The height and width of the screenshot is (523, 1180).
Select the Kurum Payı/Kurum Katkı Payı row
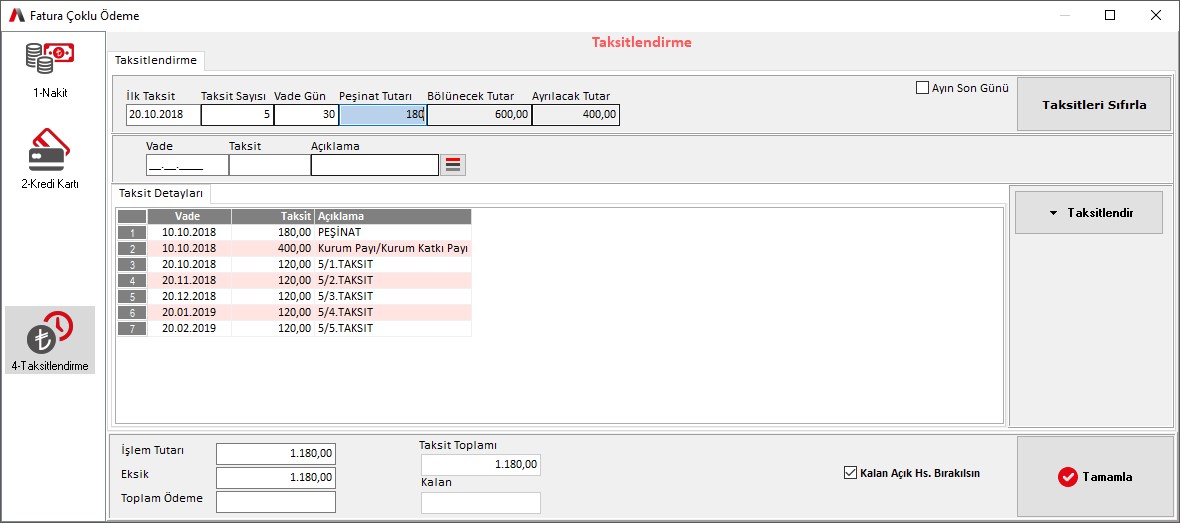click(392, 248)
